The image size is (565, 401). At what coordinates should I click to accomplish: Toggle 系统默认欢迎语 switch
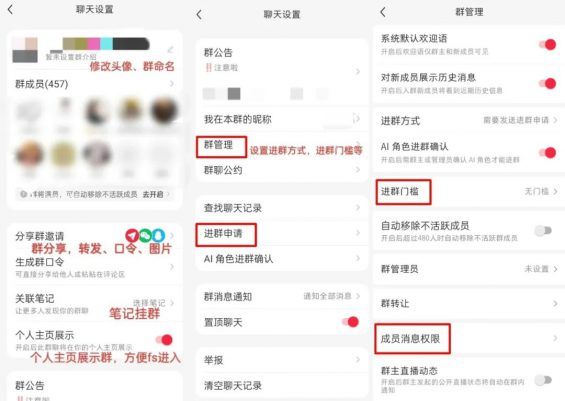(547, 45)
